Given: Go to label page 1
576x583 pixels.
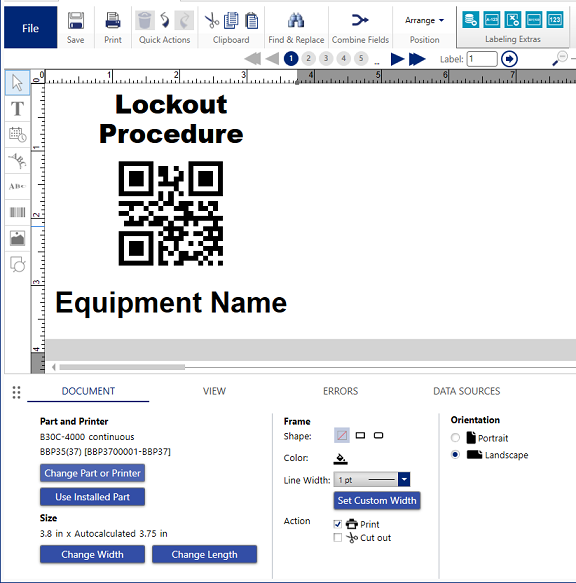Looking at the screenshot, I should point(291,58).
